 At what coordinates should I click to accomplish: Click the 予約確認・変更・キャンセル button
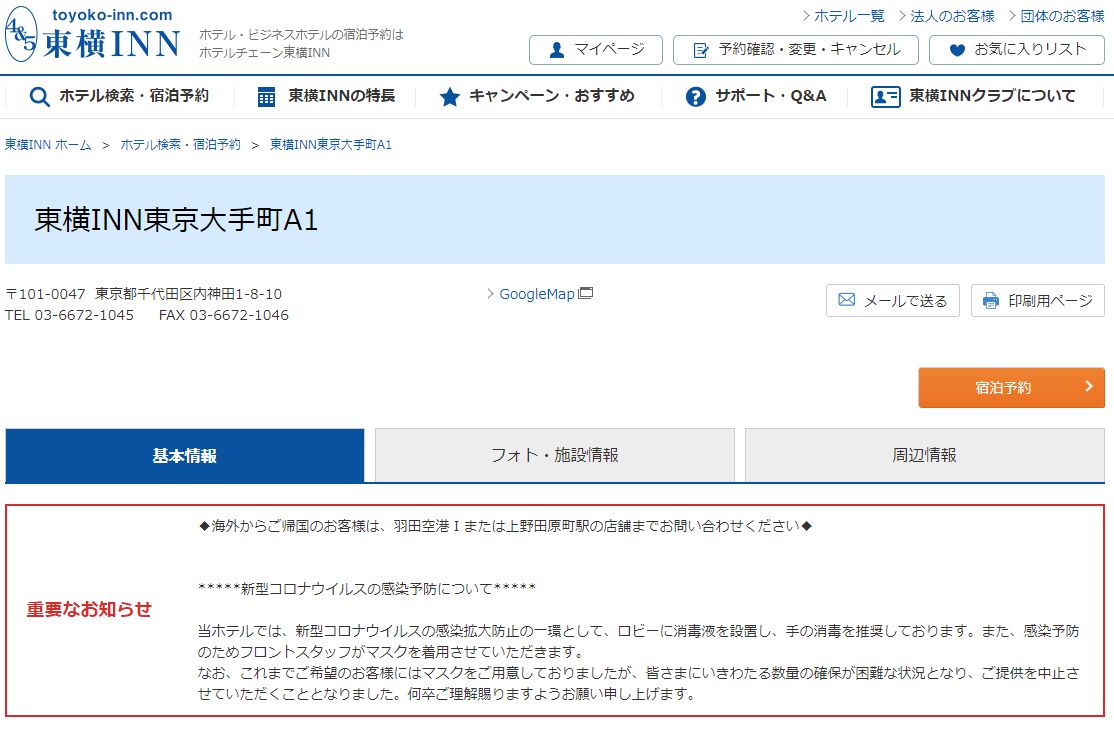pos(796,50)
